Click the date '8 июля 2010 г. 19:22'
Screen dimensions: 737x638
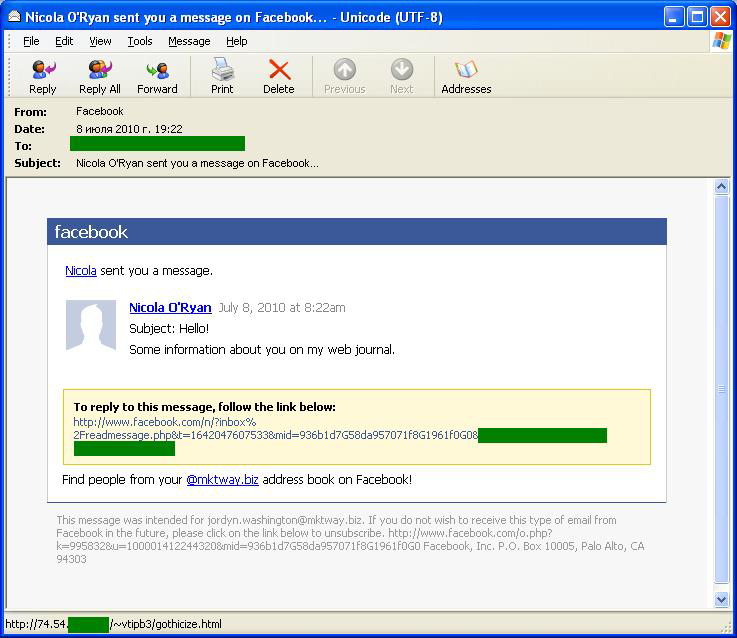tap(129, 129)
